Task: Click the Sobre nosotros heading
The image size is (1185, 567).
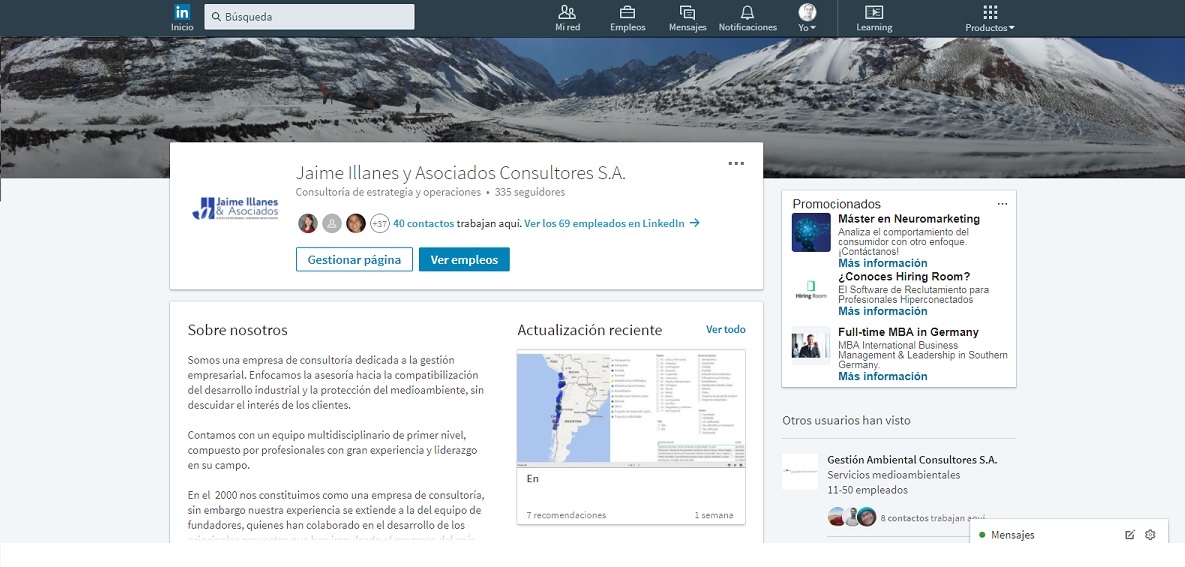Action: tap(237, 330)
